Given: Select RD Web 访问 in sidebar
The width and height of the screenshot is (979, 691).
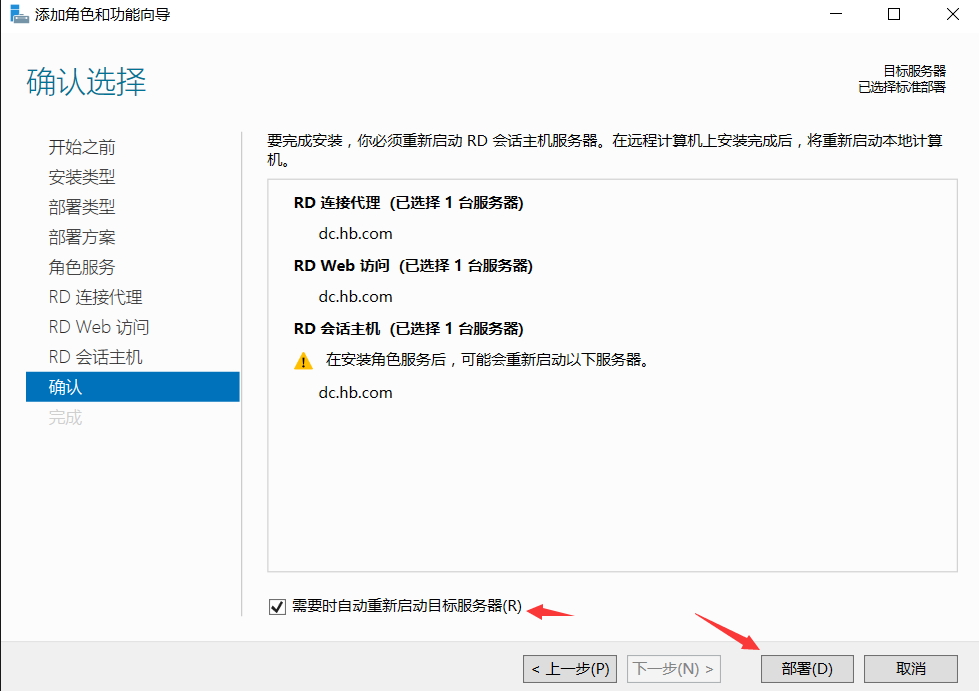Looking at the screenshot, I should pyautogui.click(x=99, y=326).
